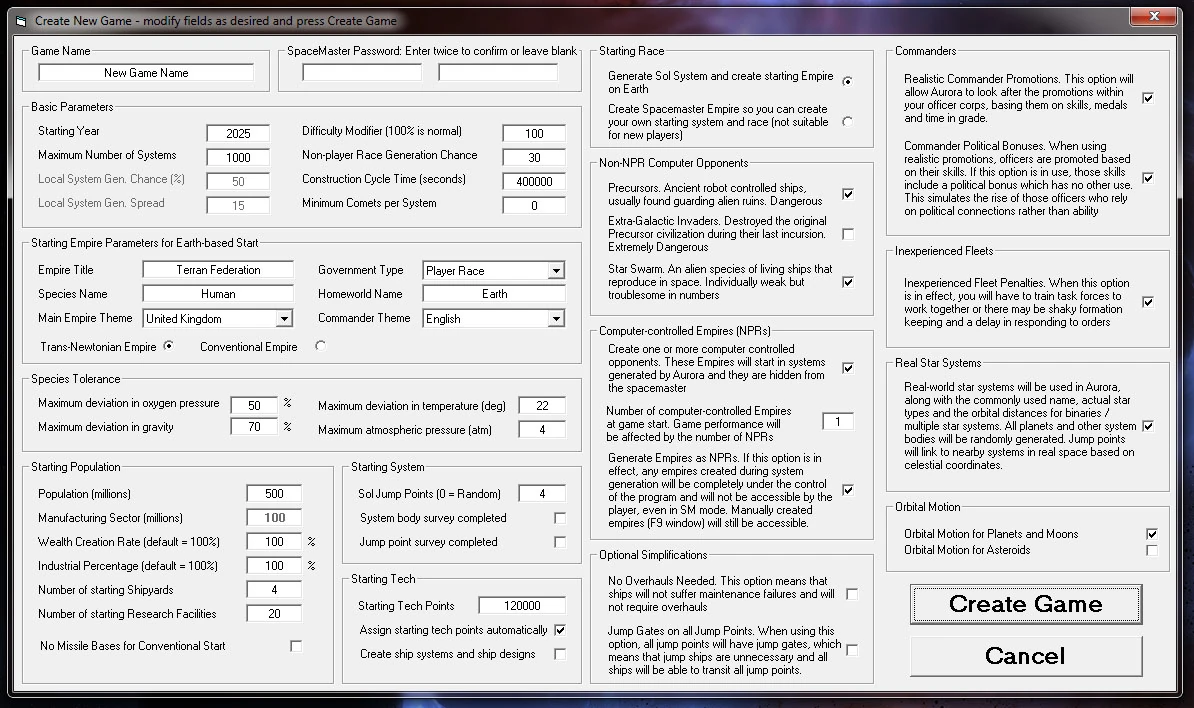Image resolution: width=1194 pixels, height=708 pixels.
Task: Select the Starting Year field
Action: tap(238, 133)
